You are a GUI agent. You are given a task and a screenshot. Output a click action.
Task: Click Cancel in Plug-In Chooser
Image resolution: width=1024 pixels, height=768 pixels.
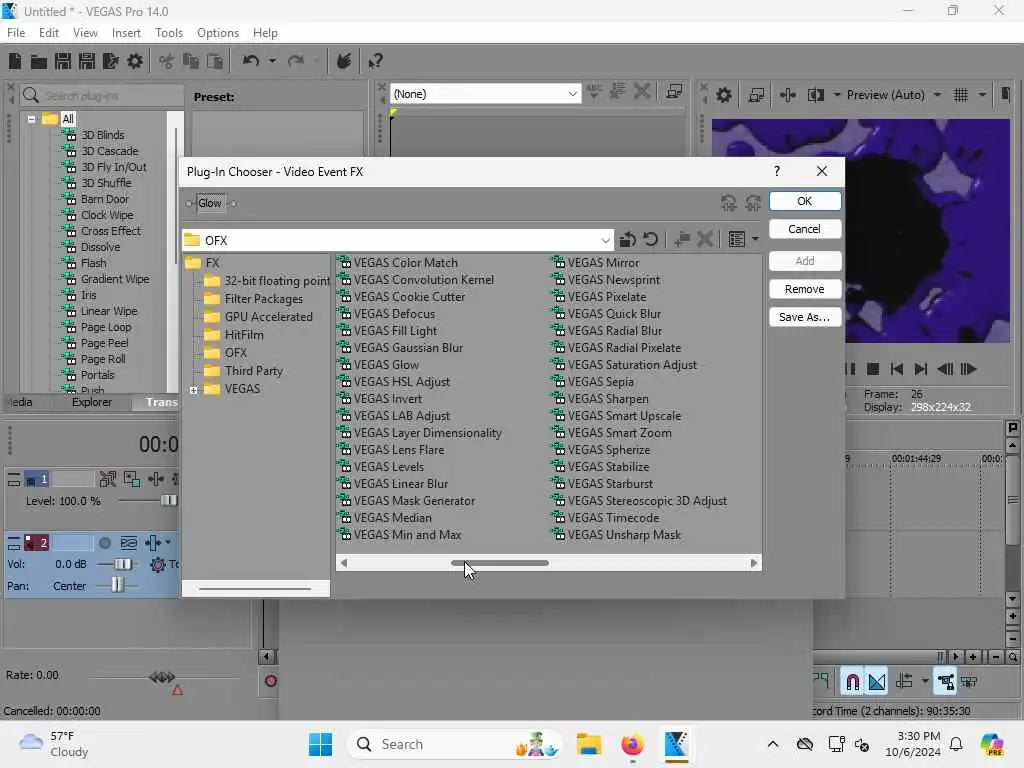click(x=805, y=229)
